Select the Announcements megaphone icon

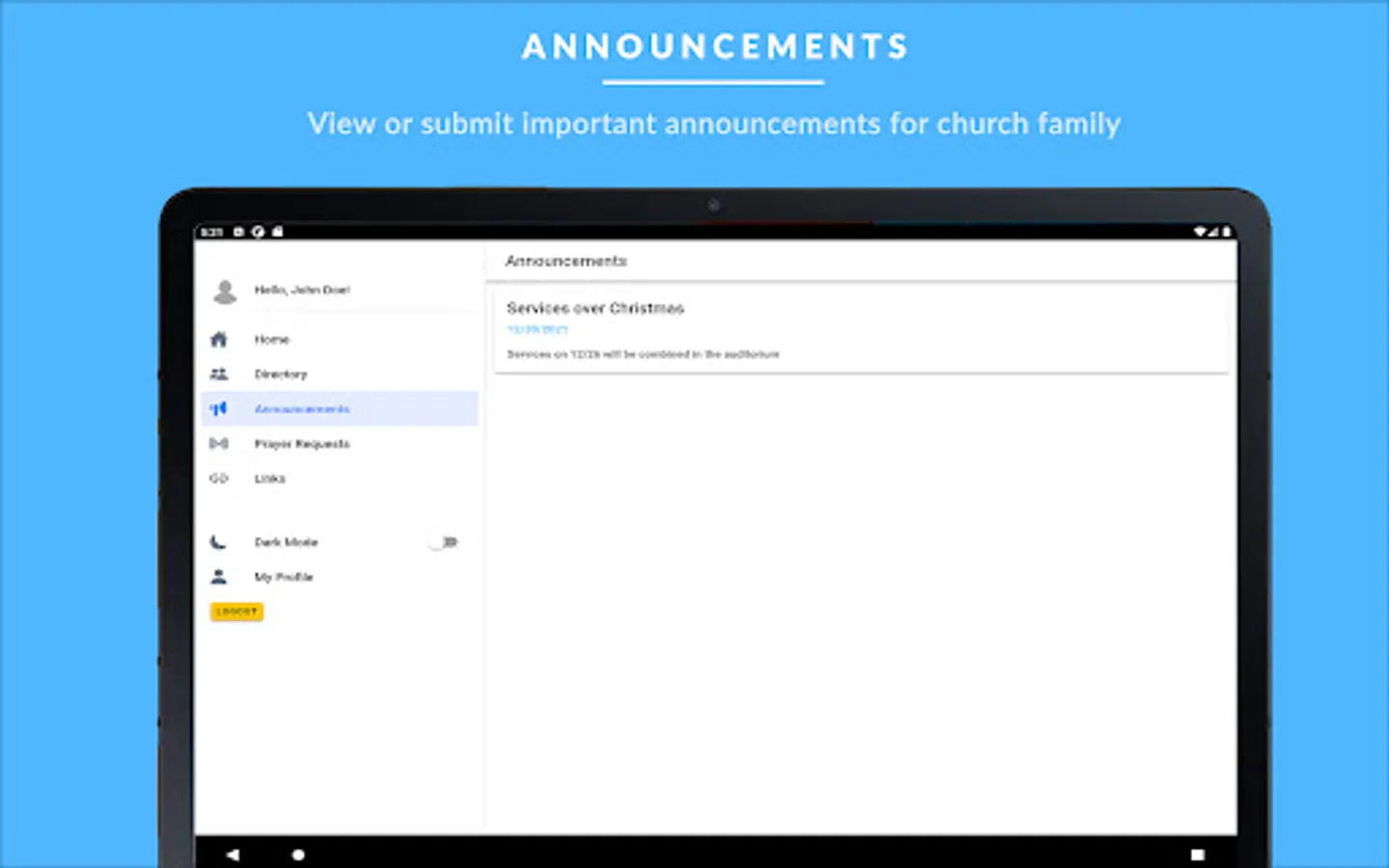click(219, 409)
